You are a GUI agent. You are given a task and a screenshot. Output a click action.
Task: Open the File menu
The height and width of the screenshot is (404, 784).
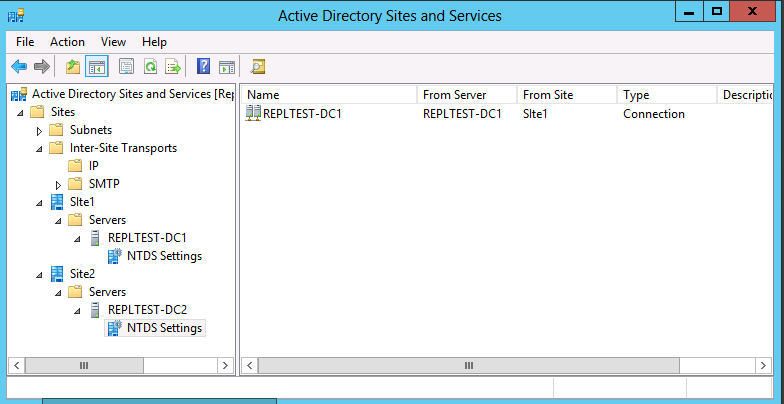point(25,42)
